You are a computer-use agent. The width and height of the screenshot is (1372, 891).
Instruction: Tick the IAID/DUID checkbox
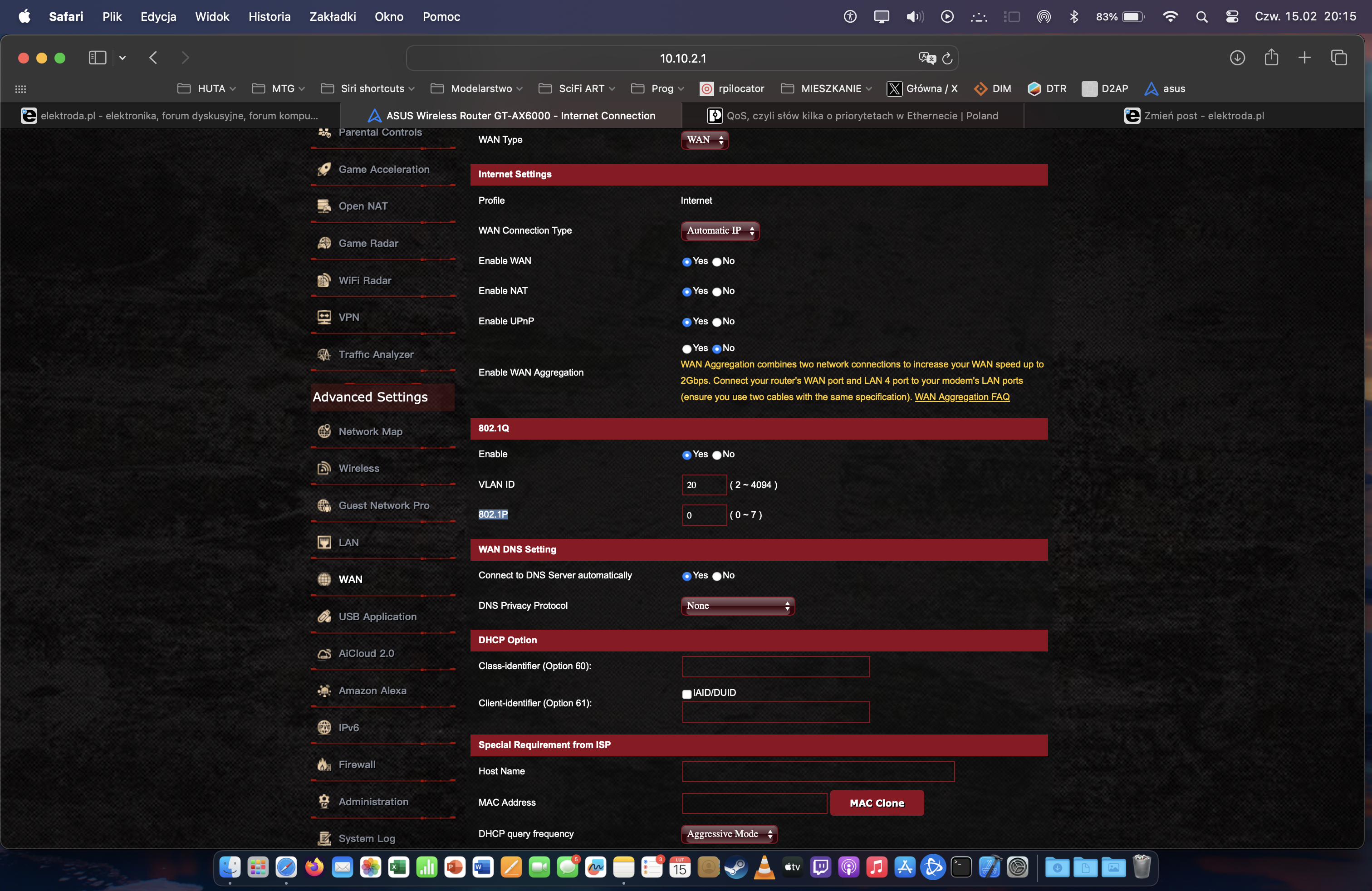[x=686, y=694]
